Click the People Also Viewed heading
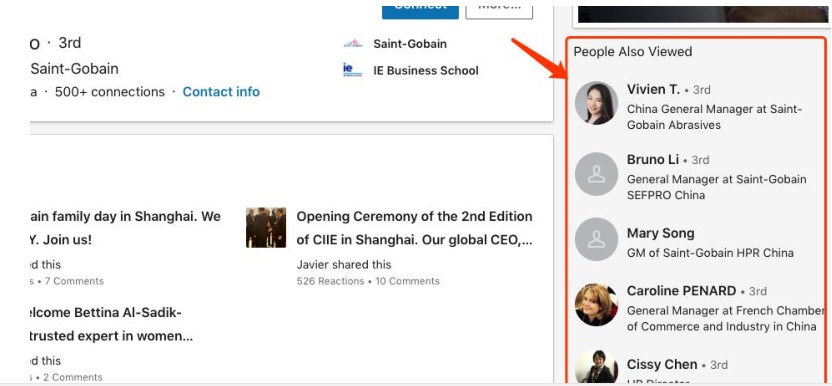The width and height of the screenshot is (832, 386). (632, 52)
